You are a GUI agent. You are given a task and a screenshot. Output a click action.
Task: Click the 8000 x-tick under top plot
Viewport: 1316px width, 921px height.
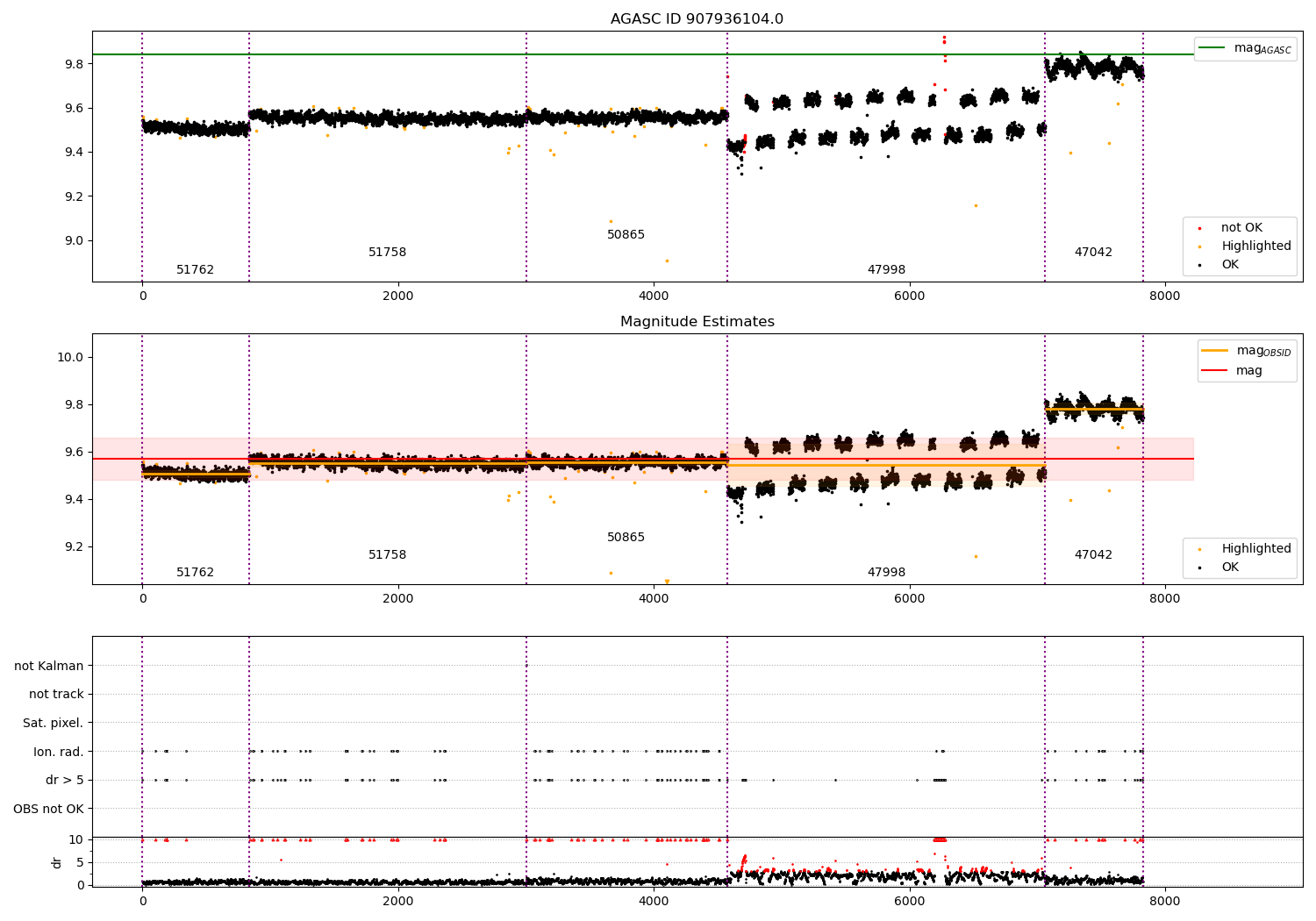[x=1165, y=296]
